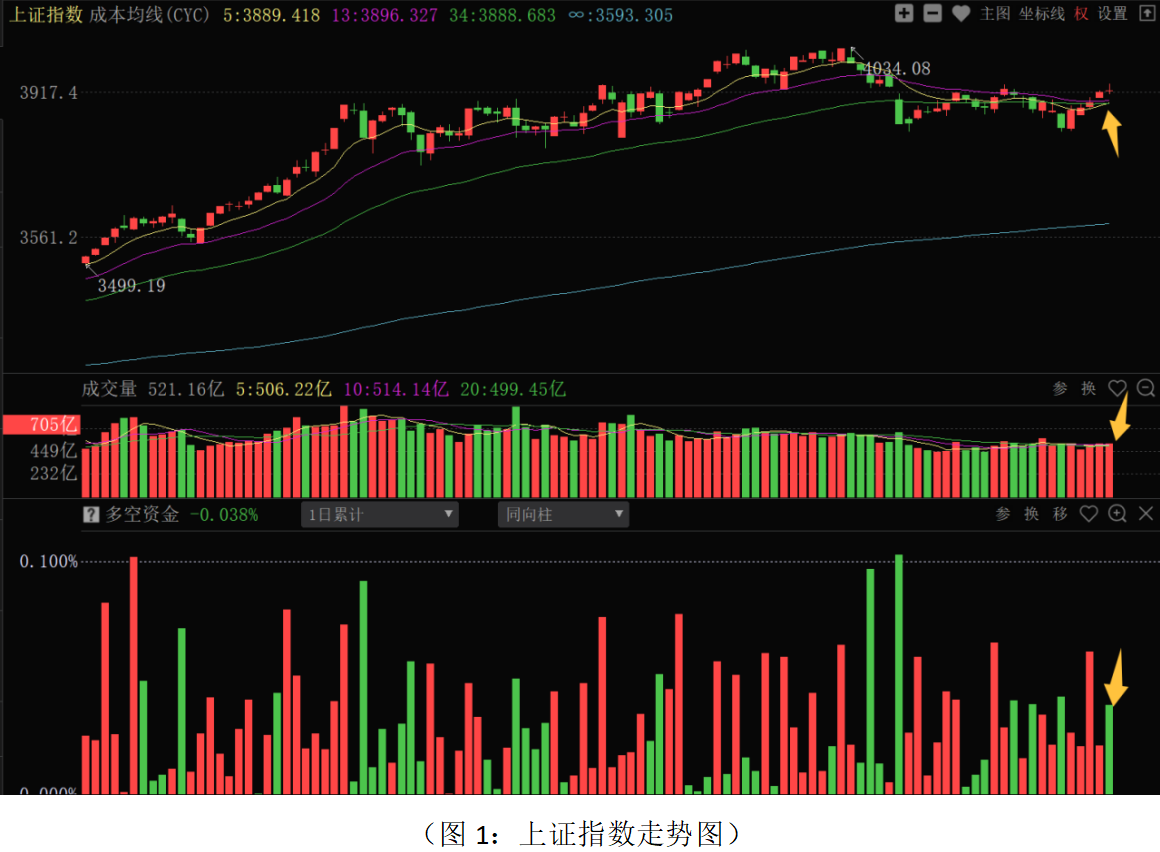The width and height of the screenshot is (1160, 852).
Task: Open the 主图 menu
Action: coord(995,14)
